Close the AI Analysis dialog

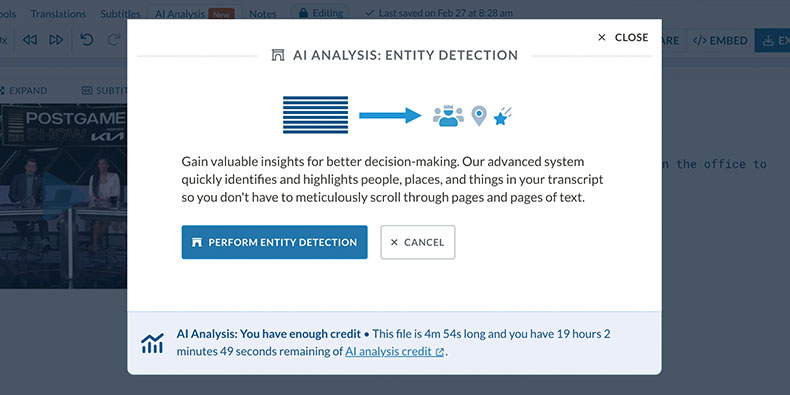[623, 37]
